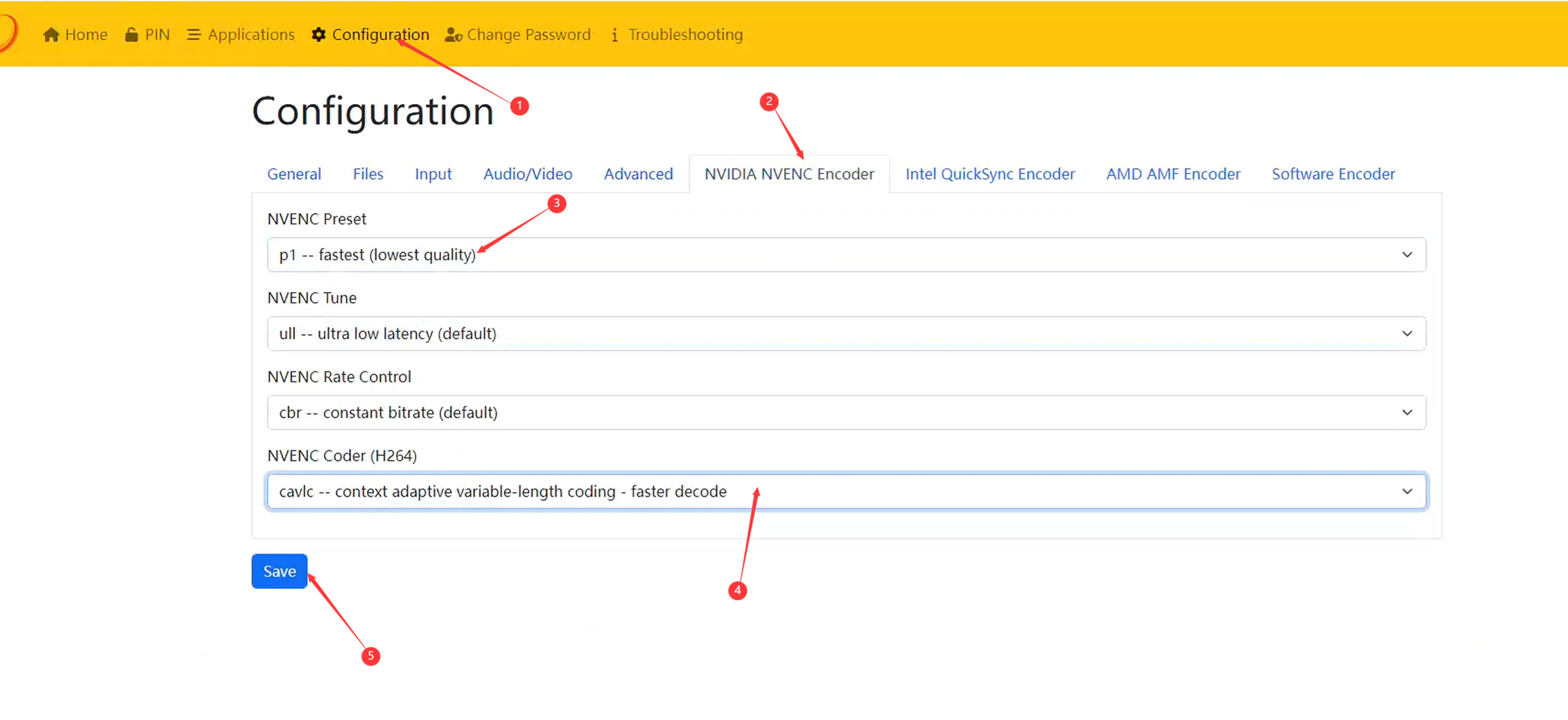Click the Troubleshooting info icon
Screen dimensions: 1568x720
615,35
